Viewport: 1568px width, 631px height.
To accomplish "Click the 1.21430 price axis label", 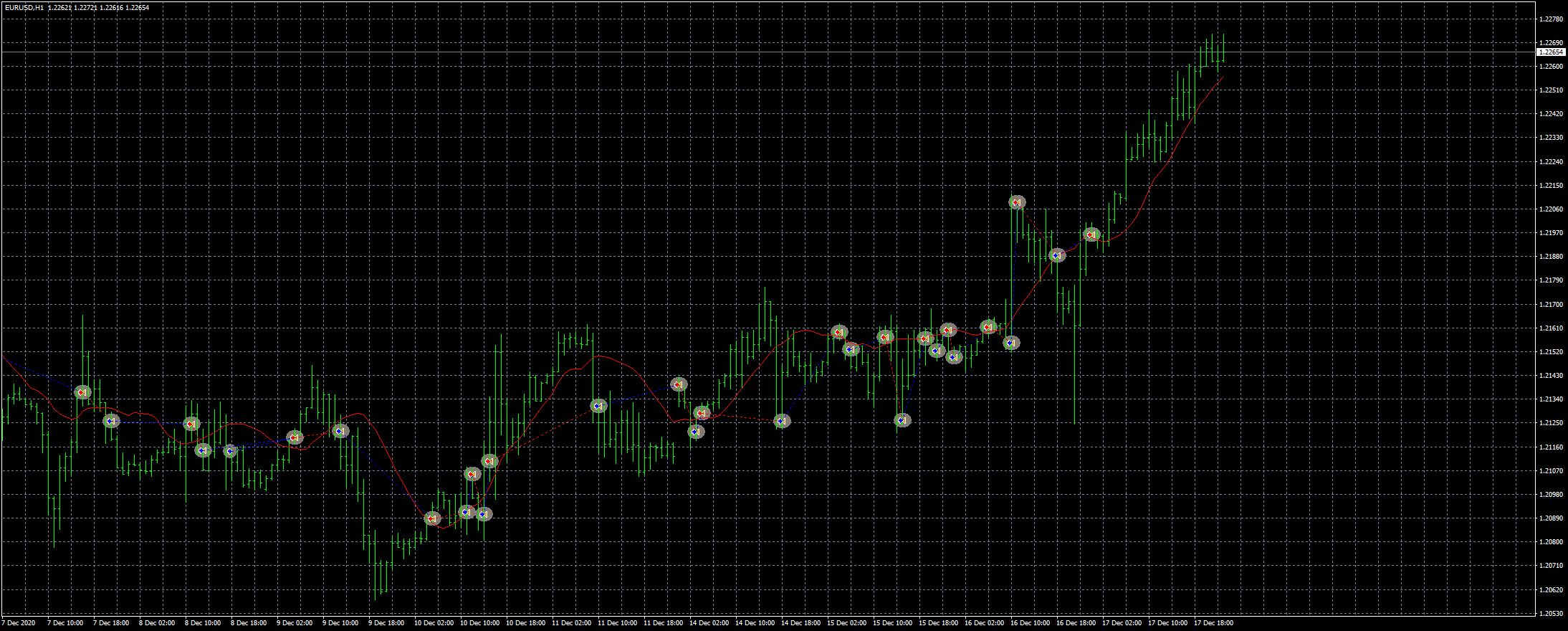I will click(x=1551, y=376).
